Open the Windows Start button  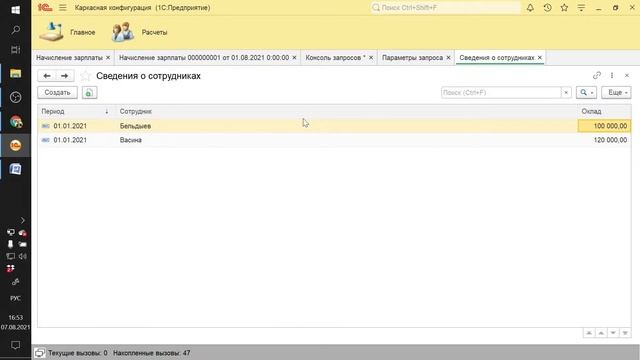[x=16, y=10]
